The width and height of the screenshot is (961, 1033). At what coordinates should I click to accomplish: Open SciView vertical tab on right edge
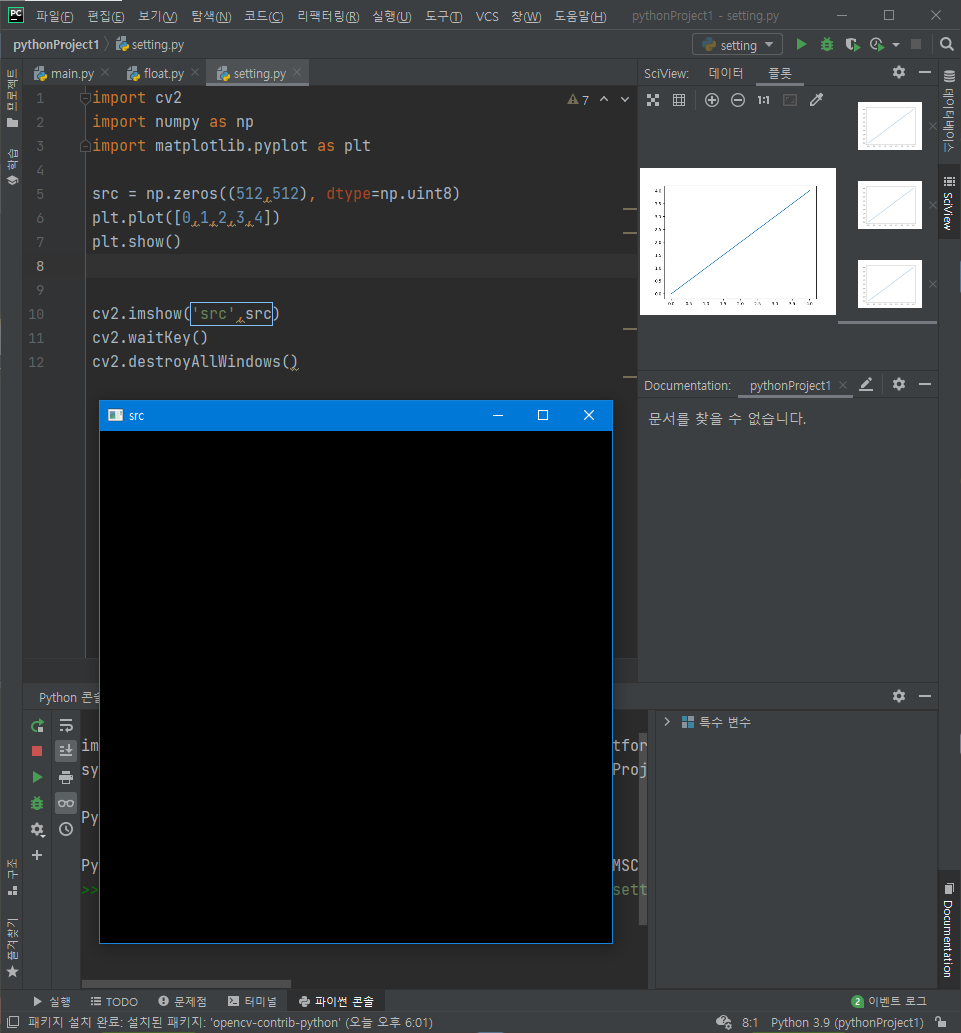[948, 204]
